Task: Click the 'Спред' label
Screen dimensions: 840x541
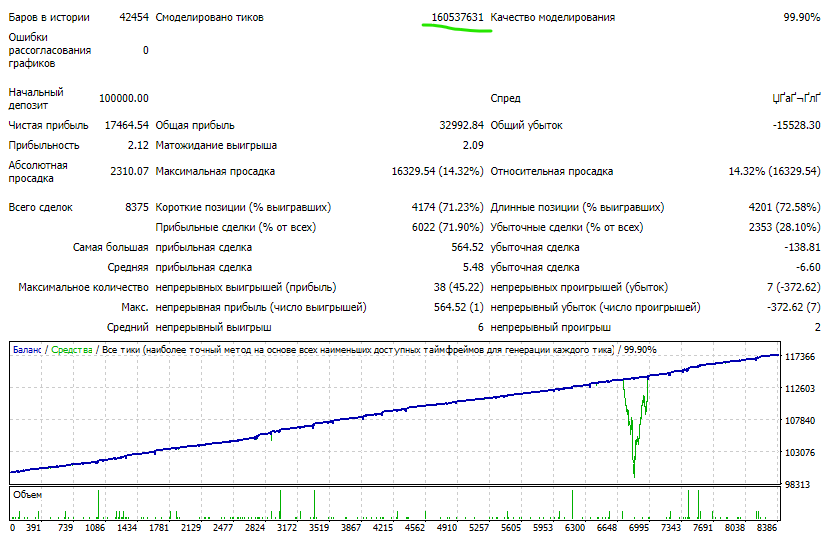Action: [505, 98]
